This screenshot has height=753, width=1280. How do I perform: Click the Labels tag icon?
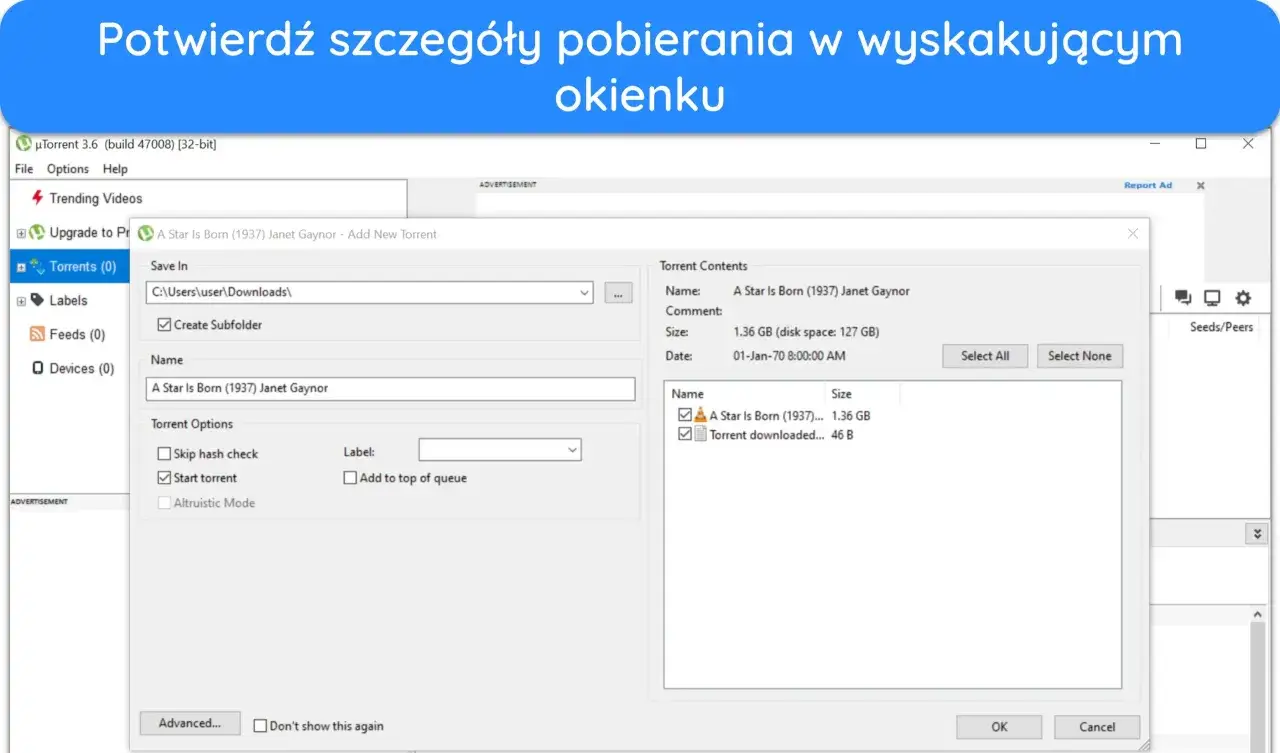point(38,300)
